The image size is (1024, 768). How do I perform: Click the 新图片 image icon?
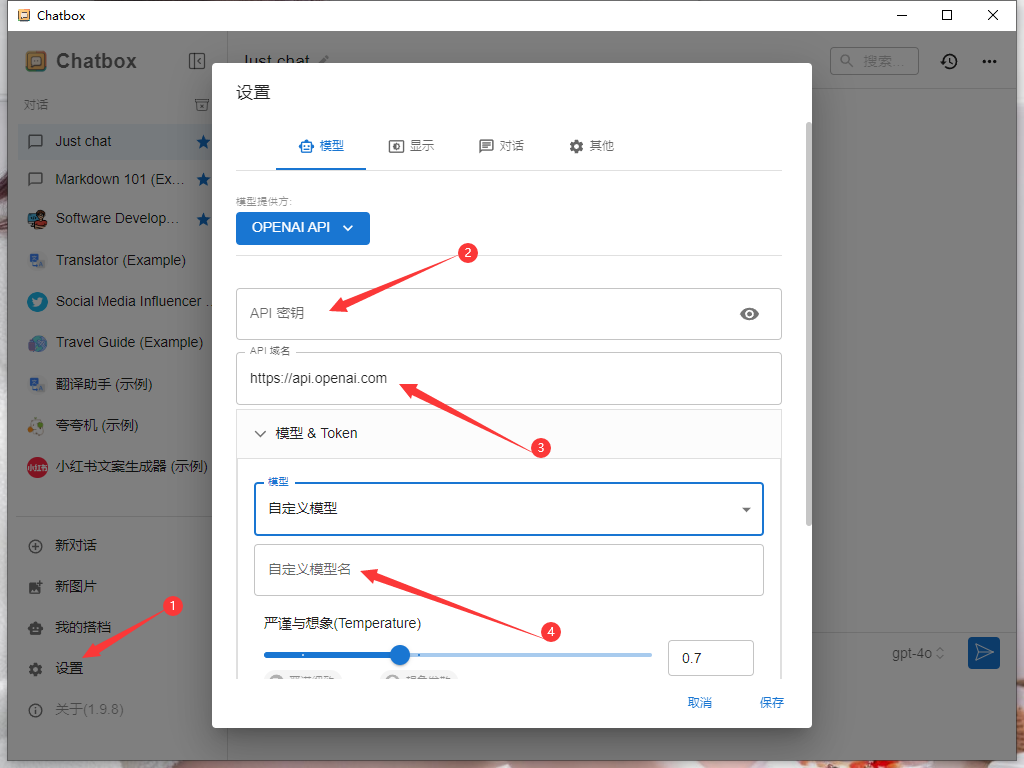(x=35, y=587)
